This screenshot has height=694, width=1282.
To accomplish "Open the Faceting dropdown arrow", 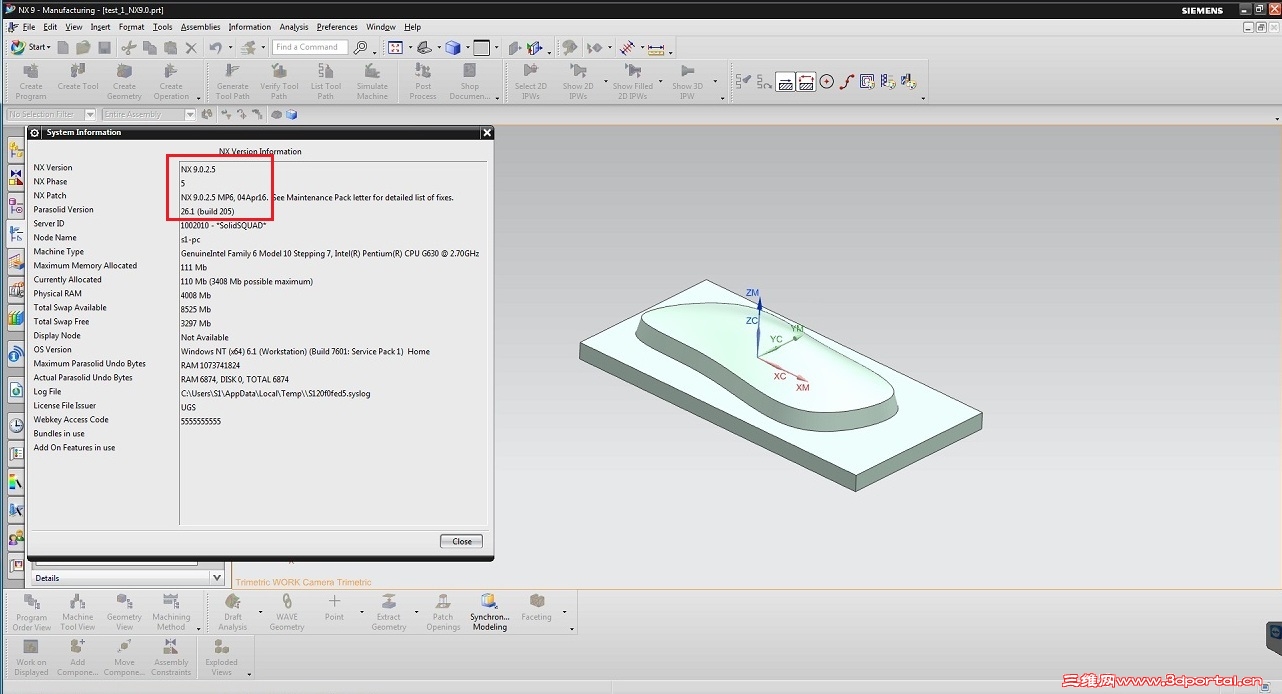I will 564,612.
